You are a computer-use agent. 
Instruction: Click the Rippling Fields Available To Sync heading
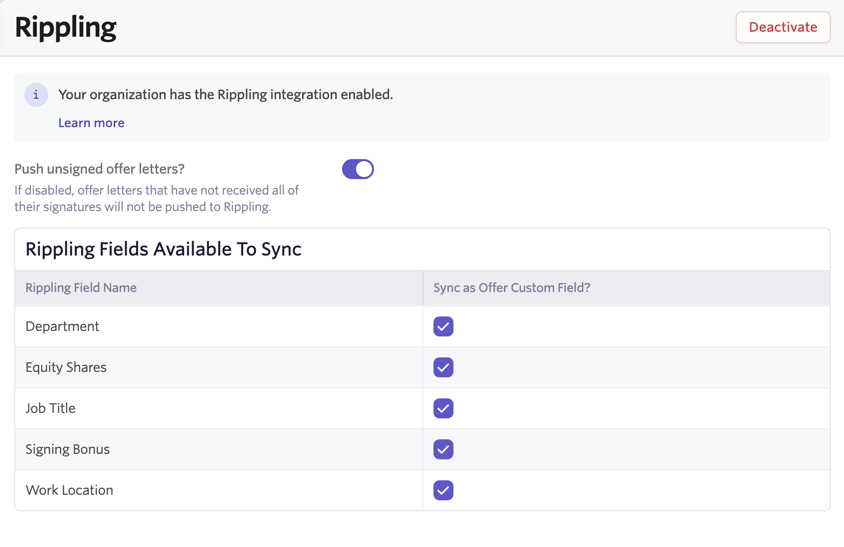click(x=163, y=249)
